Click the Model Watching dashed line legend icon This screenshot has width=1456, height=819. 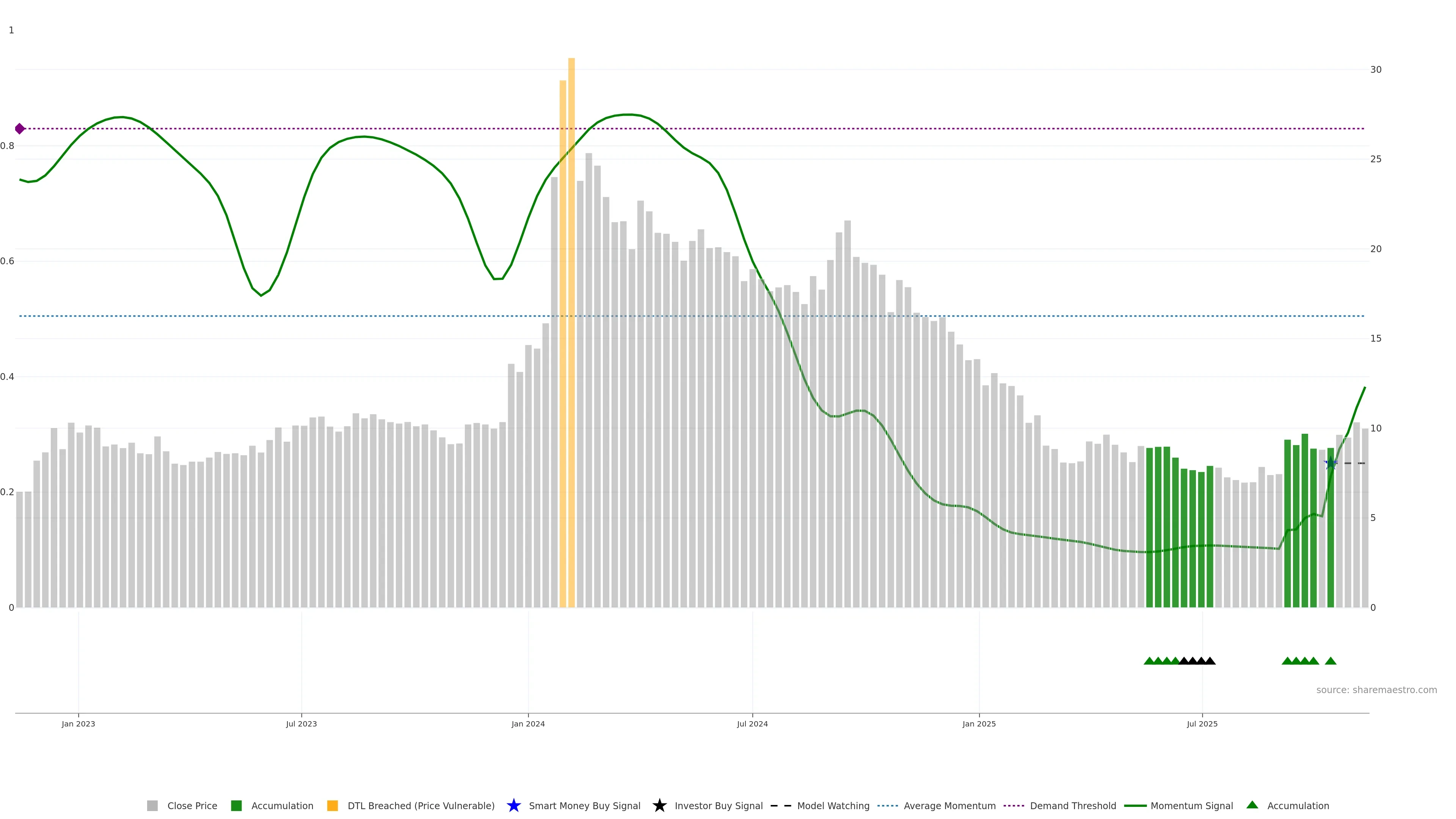point(781,805)
